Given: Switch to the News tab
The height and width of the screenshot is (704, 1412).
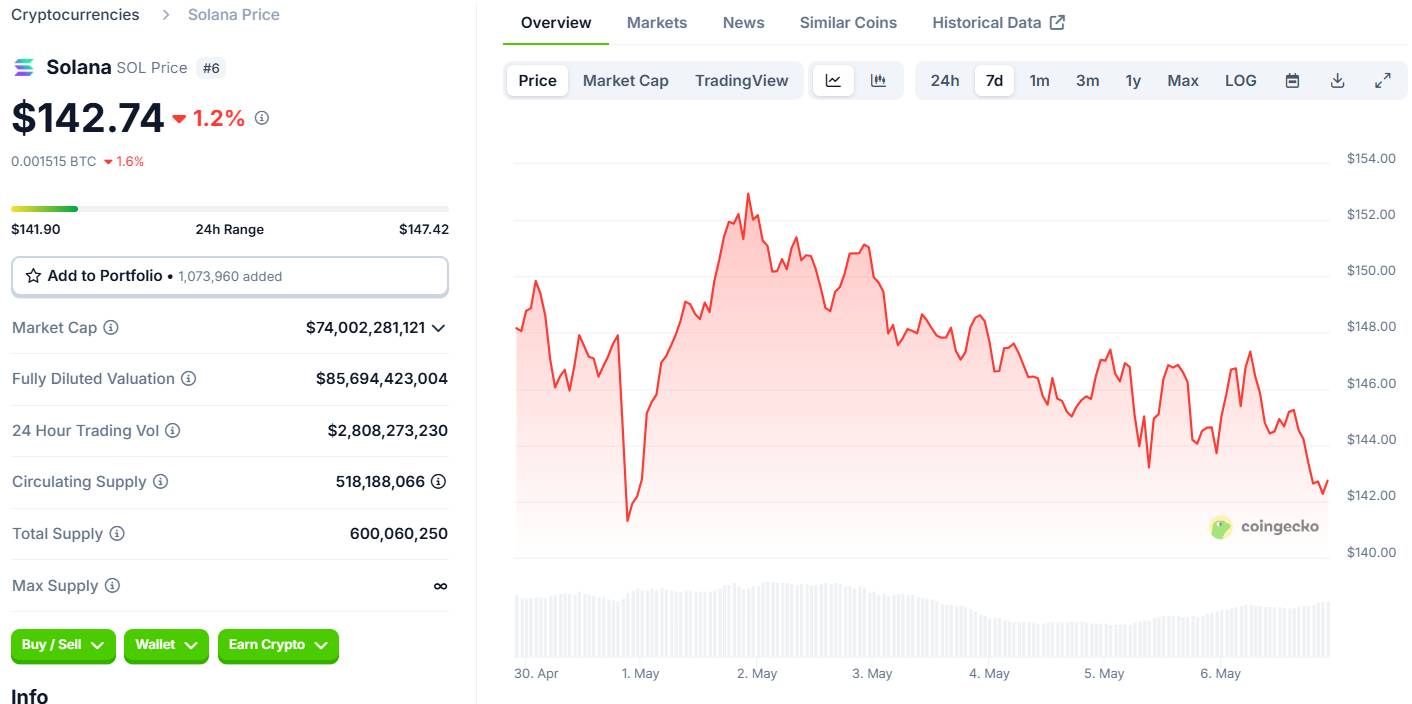Looking at the screenshot, I should click(744, 22).
